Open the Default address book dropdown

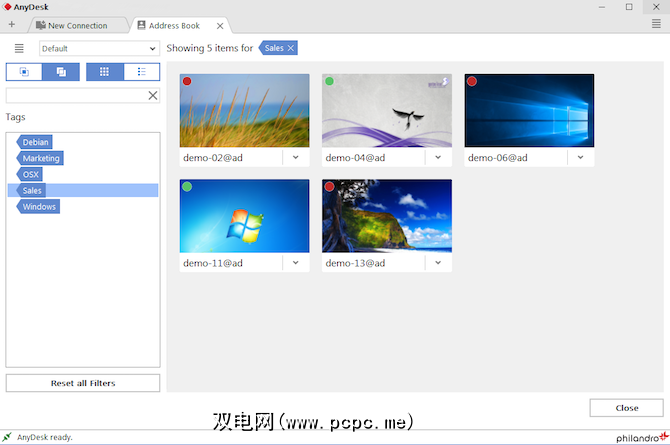[x=99, y=48]
